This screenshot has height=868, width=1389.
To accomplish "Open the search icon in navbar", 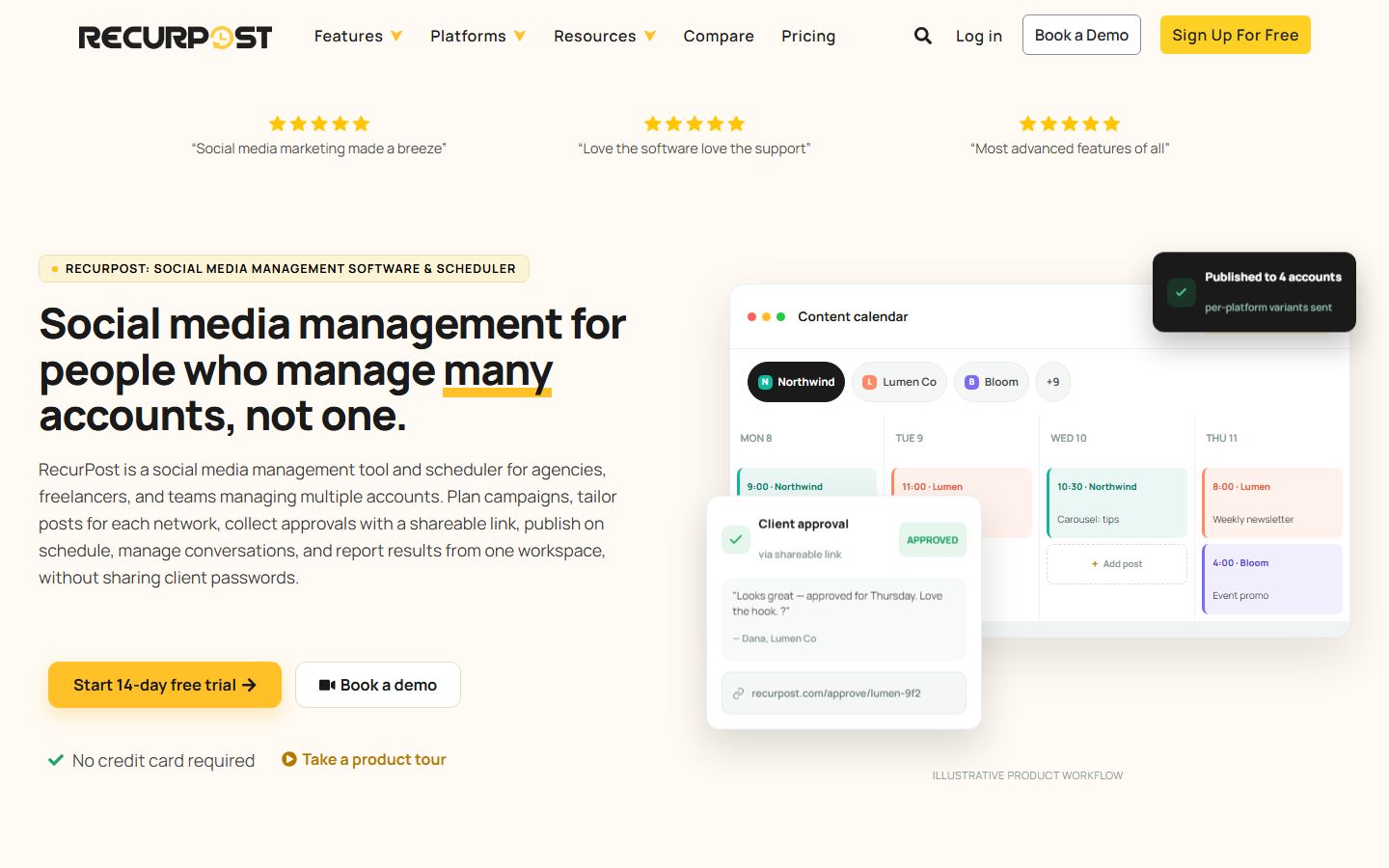I will pyautogui.click(x=923, y=36).
